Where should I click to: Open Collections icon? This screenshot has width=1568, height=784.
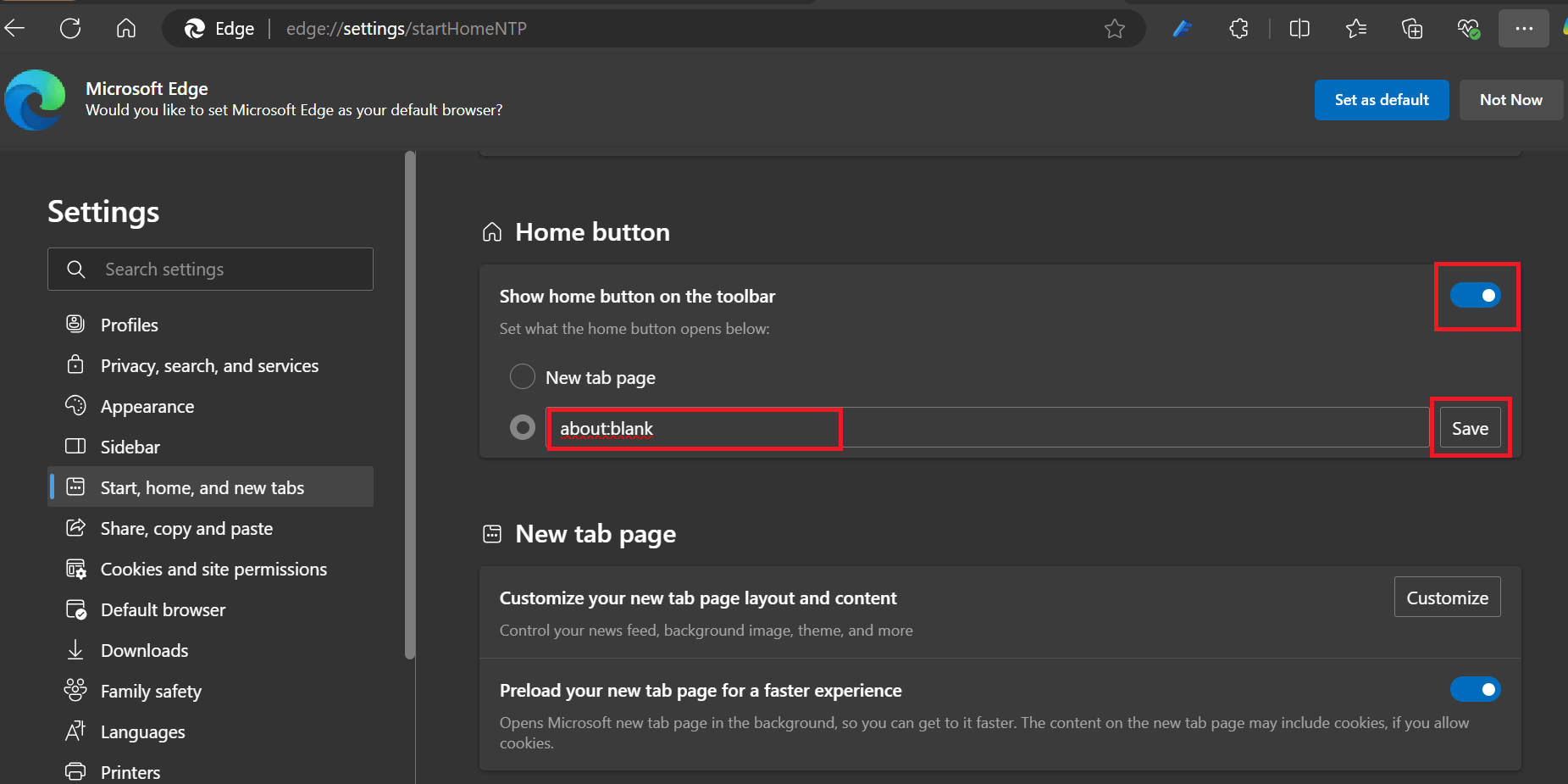[x=1412, y=29]
